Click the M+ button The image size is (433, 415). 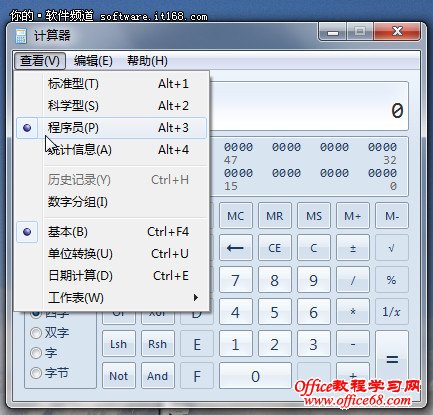pos(353,216)
